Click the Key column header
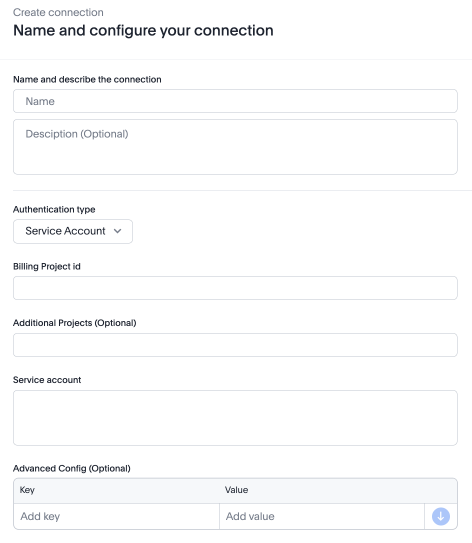Screen dimensions: 472x543 click(27, 490)
